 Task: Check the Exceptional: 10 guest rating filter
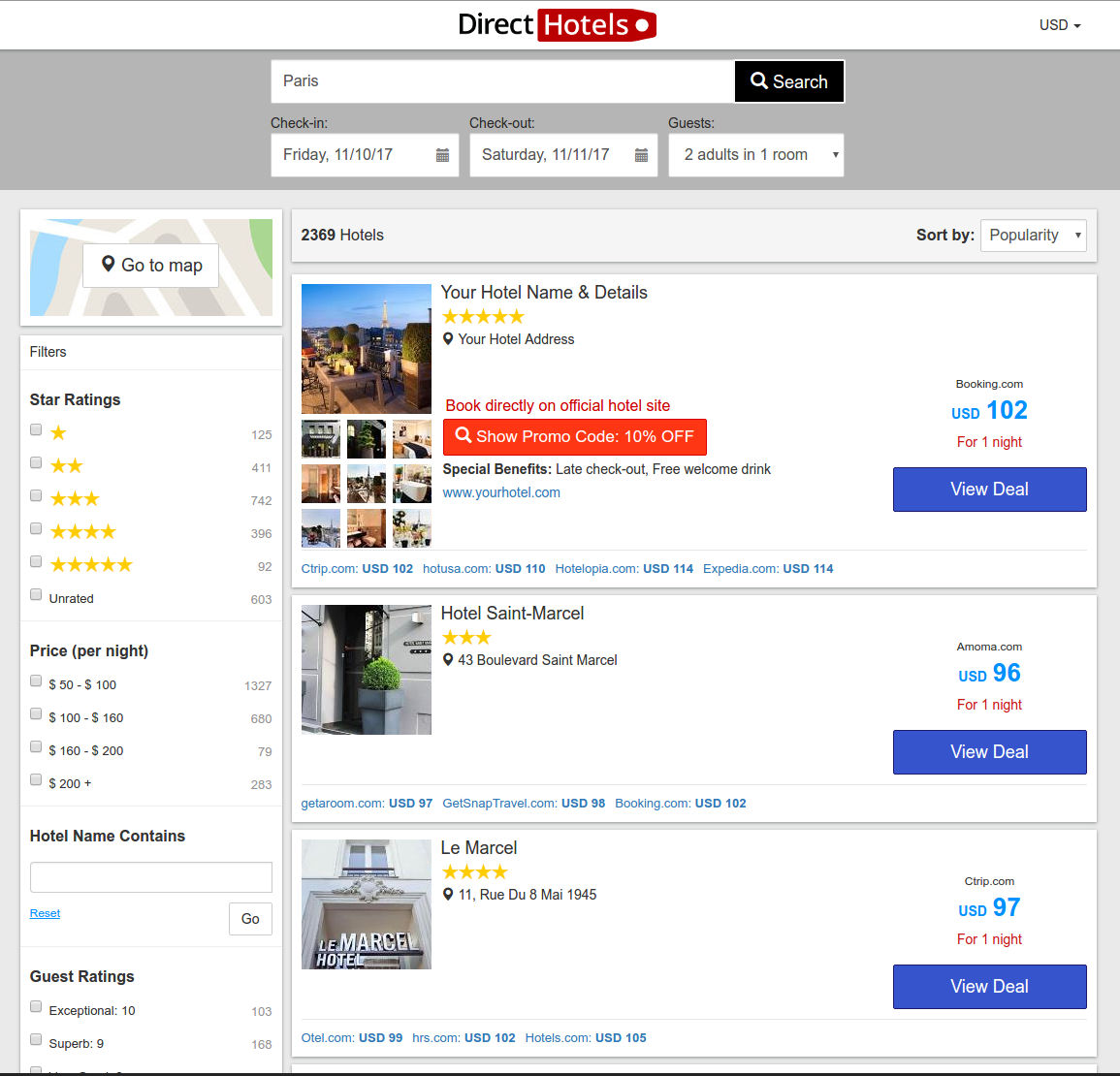[x=36, y=1007]
